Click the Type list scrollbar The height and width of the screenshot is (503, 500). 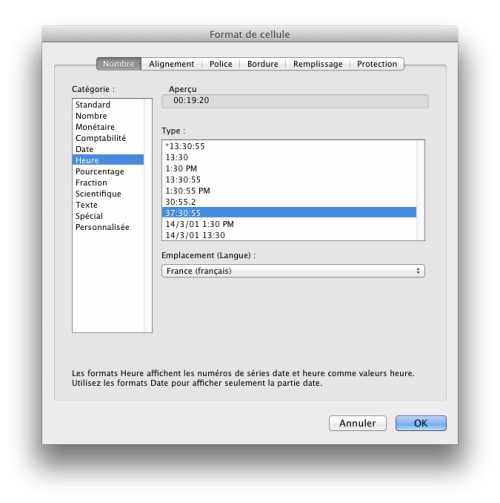tap(420, 190)
